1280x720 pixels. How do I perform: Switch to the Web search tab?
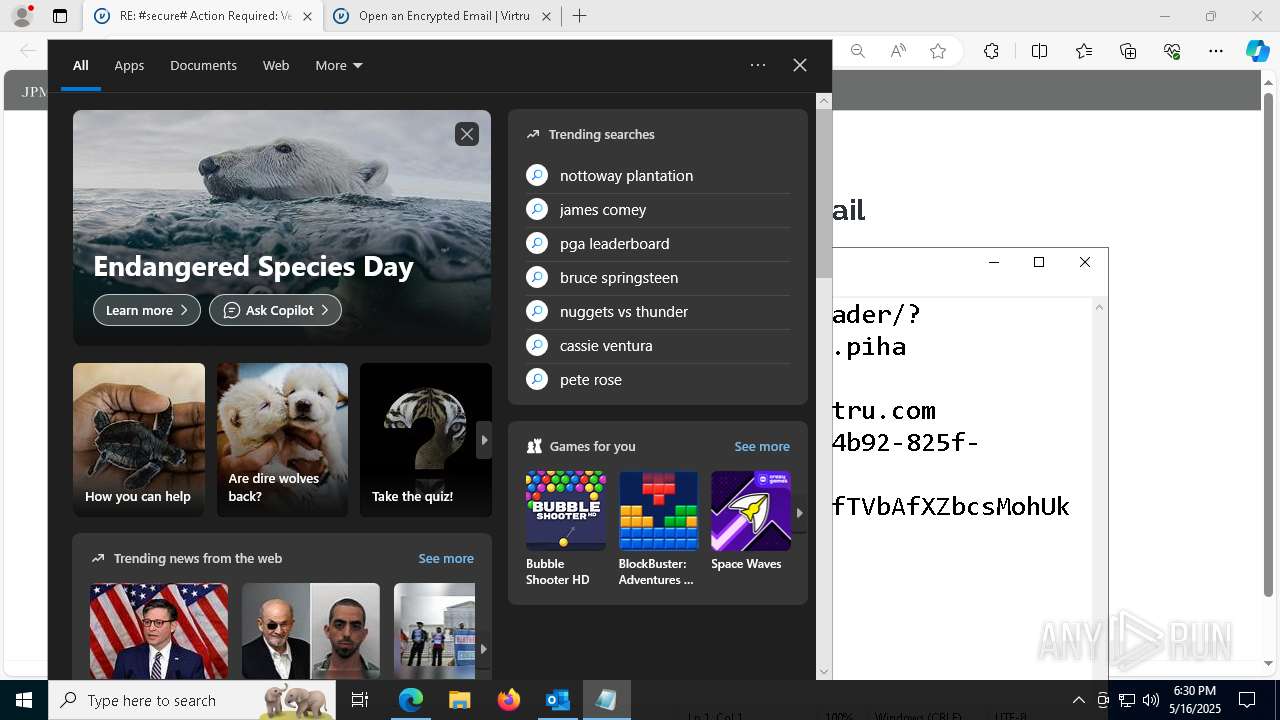(276, 65)
